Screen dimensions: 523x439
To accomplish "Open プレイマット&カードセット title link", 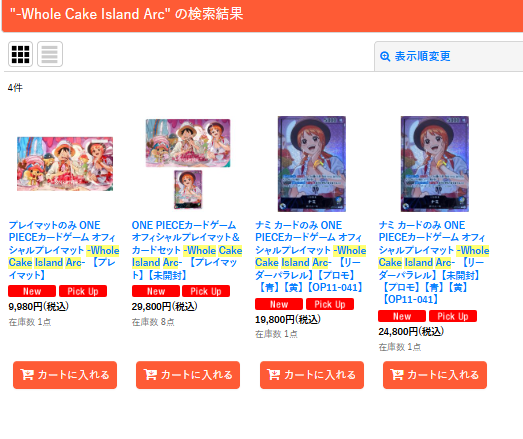I will 187,250.
